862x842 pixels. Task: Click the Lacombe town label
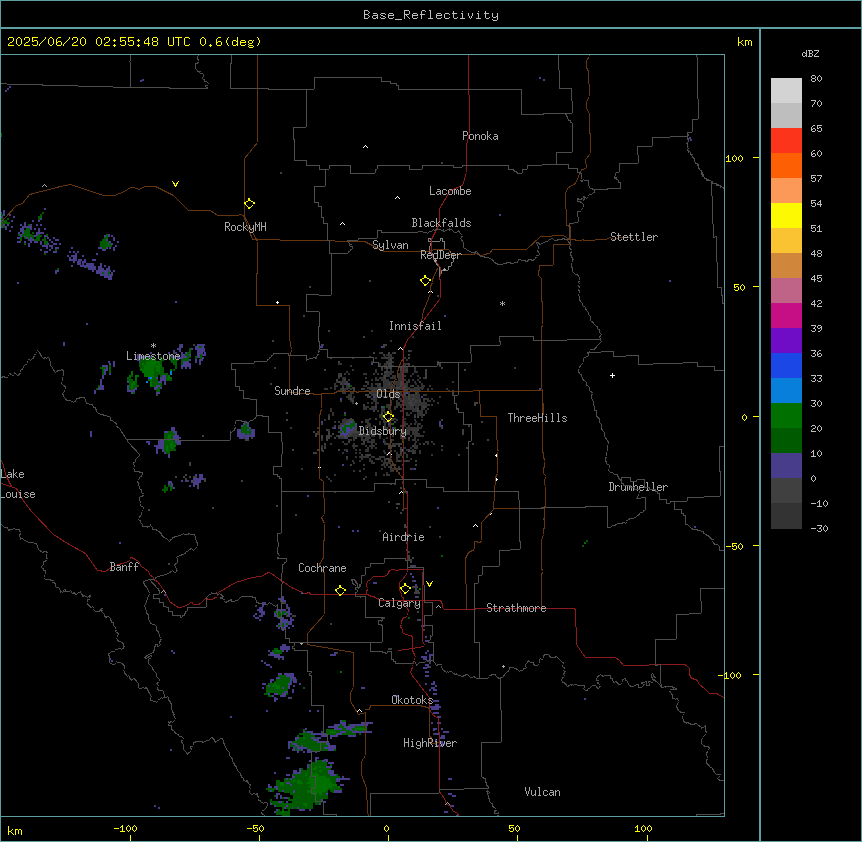(x=450, y=191)
